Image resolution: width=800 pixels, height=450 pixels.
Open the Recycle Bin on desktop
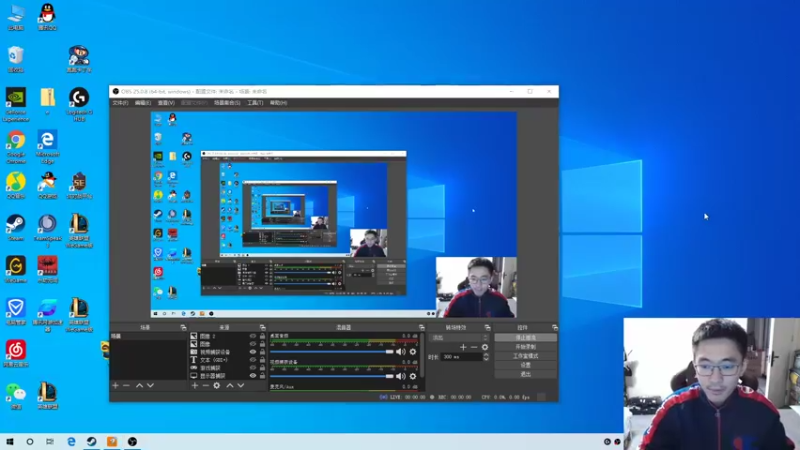click(x=16, y=59)
